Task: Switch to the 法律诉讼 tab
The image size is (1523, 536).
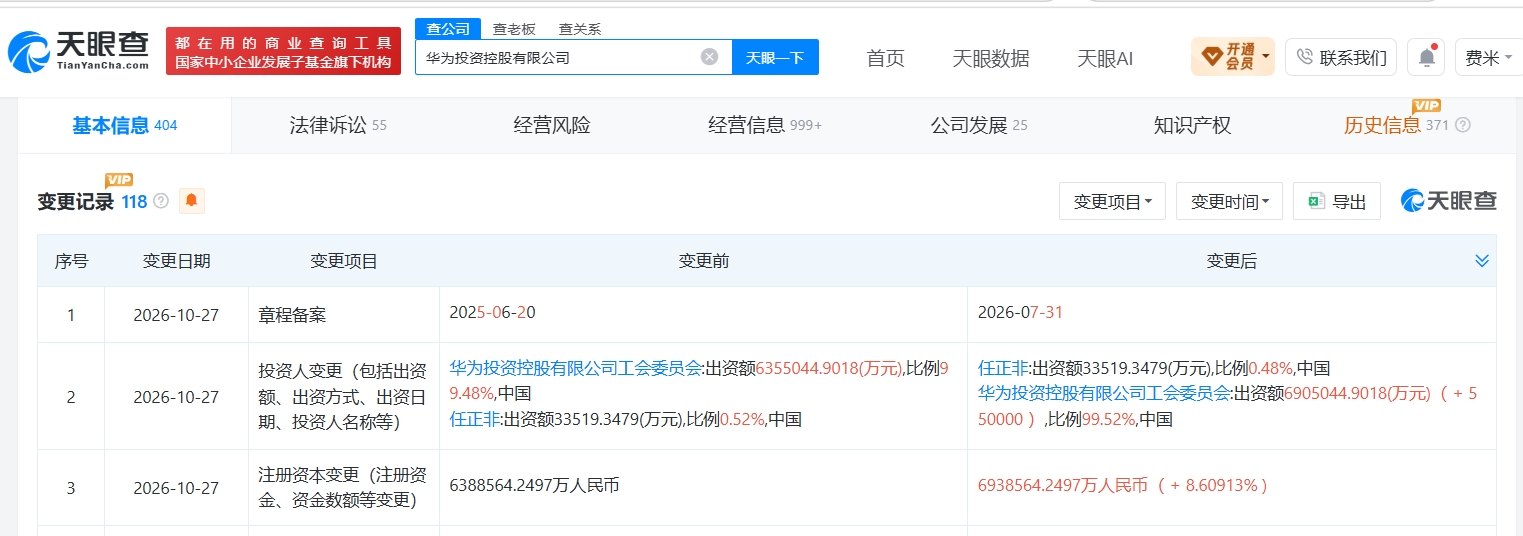Action: point(338,126)
